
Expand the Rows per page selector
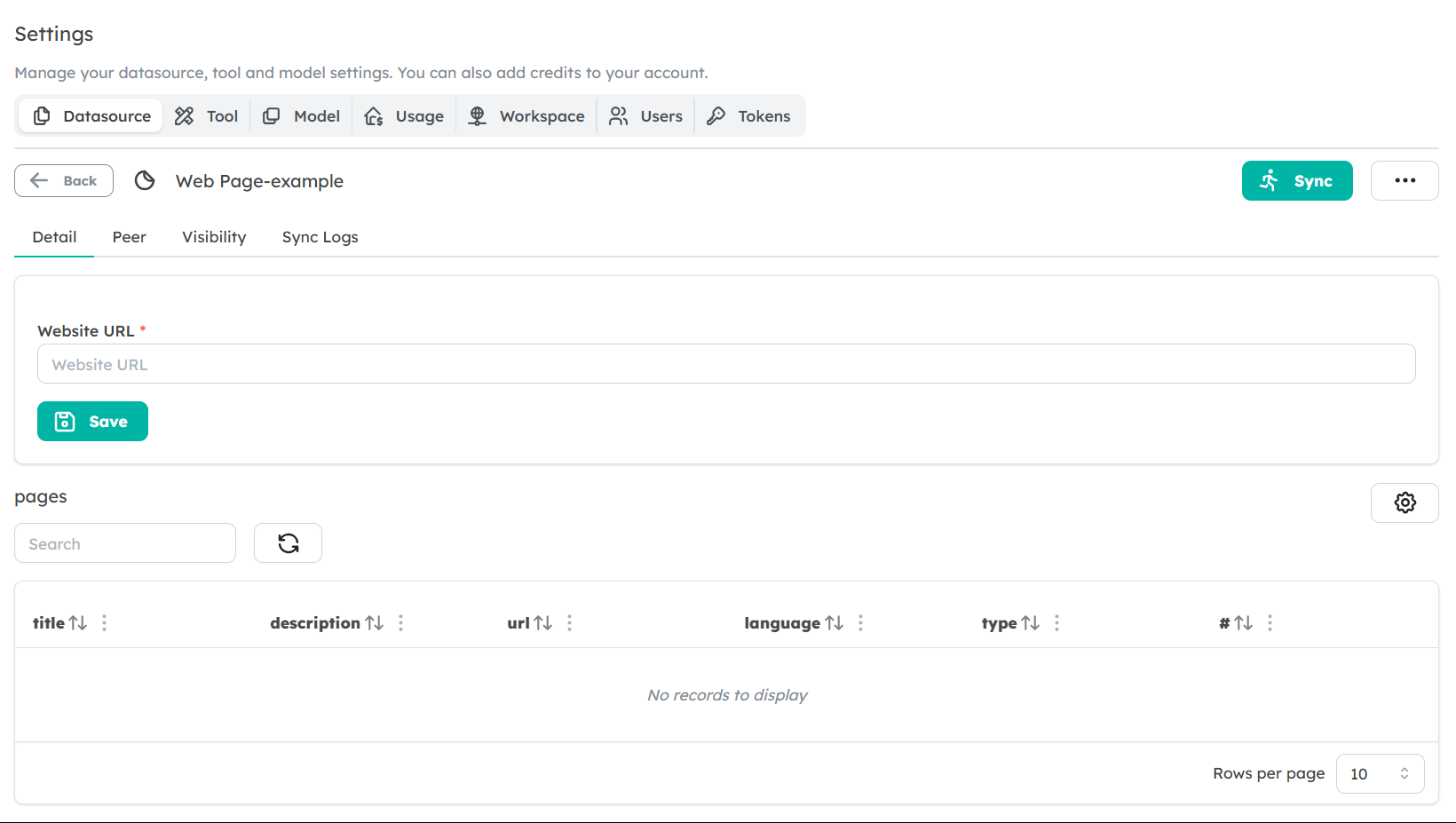[x=1380, y=774]
